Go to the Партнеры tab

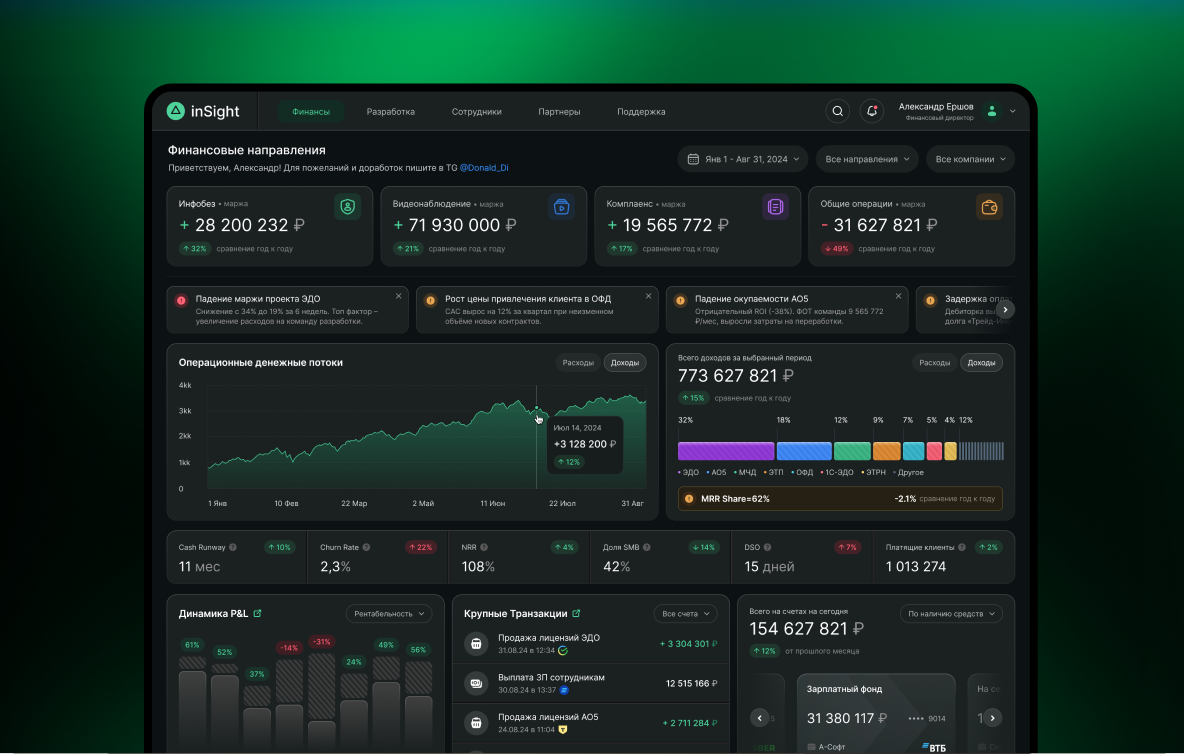tap(560, 112)
